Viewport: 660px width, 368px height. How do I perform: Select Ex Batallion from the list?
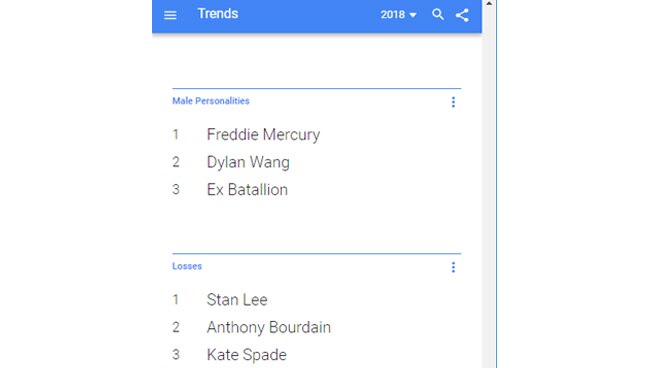click(x=247, y=189)
